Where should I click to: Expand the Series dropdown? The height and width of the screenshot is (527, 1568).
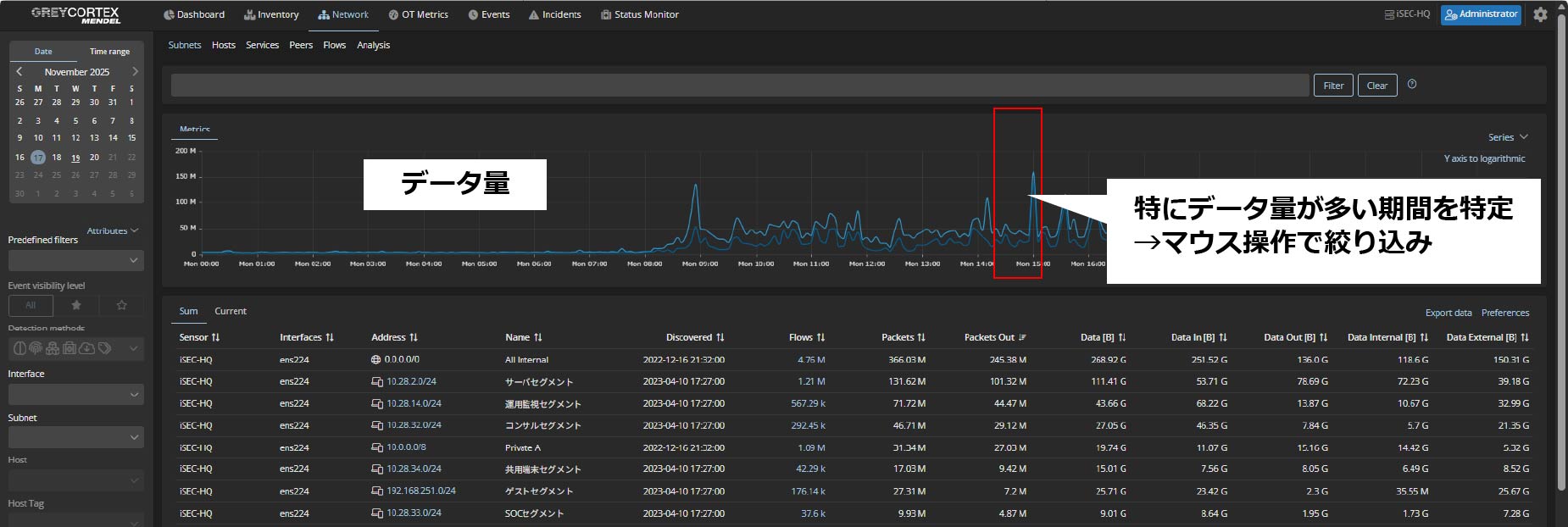[x=1507, y=137]
